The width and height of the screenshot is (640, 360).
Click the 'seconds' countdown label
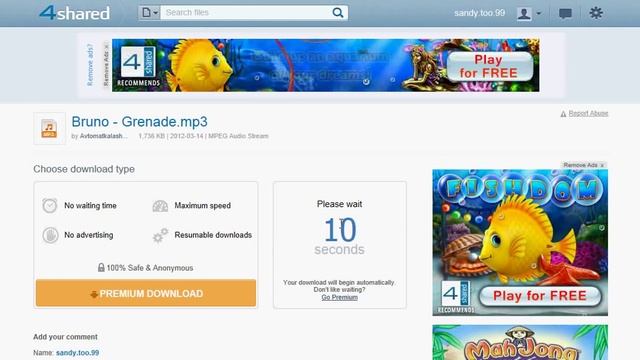pyautogui.click(x=340, y=249)
